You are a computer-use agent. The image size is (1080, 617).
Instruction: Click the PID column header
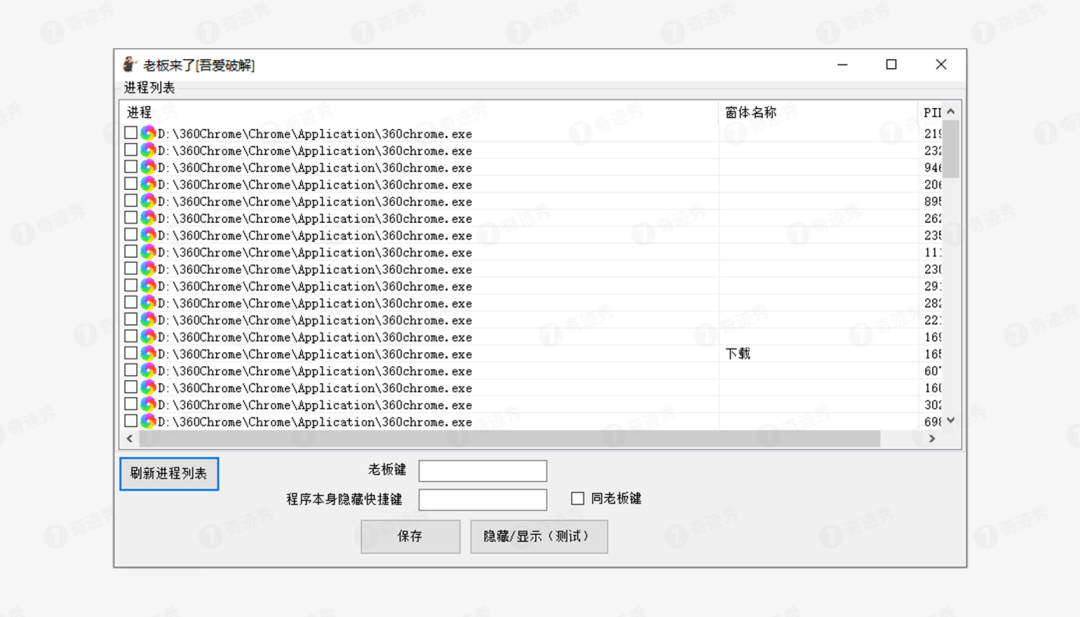click(x=930, y=112)
